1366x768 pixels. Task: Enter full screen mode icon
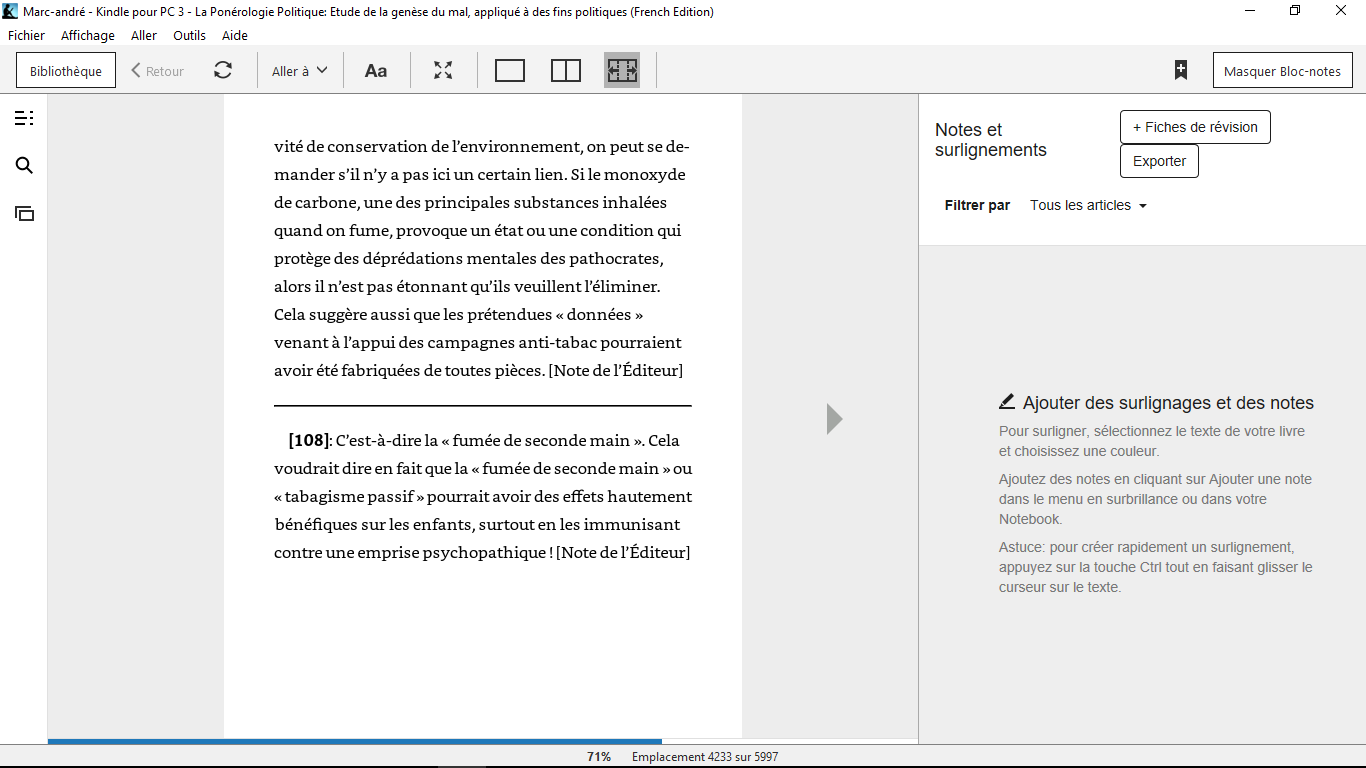443,70
